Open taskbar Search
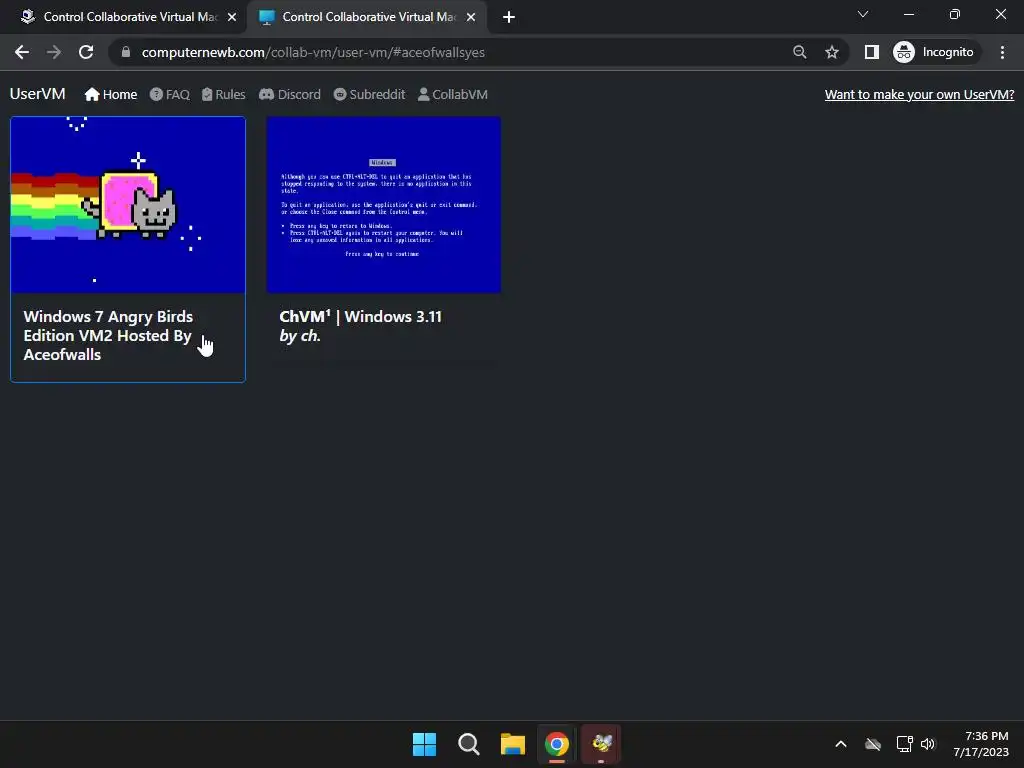Screen dimensions: 1024x768 pos(469,744)
